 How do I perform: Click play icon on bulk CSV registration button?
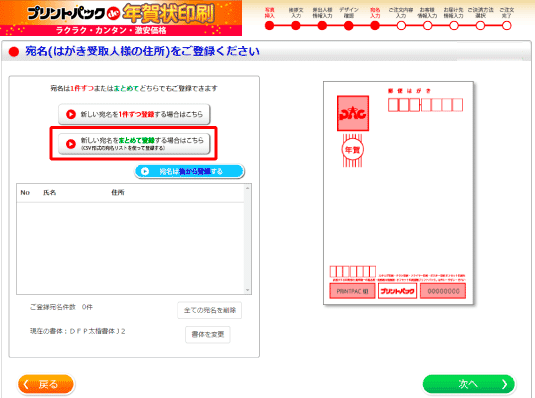(x=71, y=144)
